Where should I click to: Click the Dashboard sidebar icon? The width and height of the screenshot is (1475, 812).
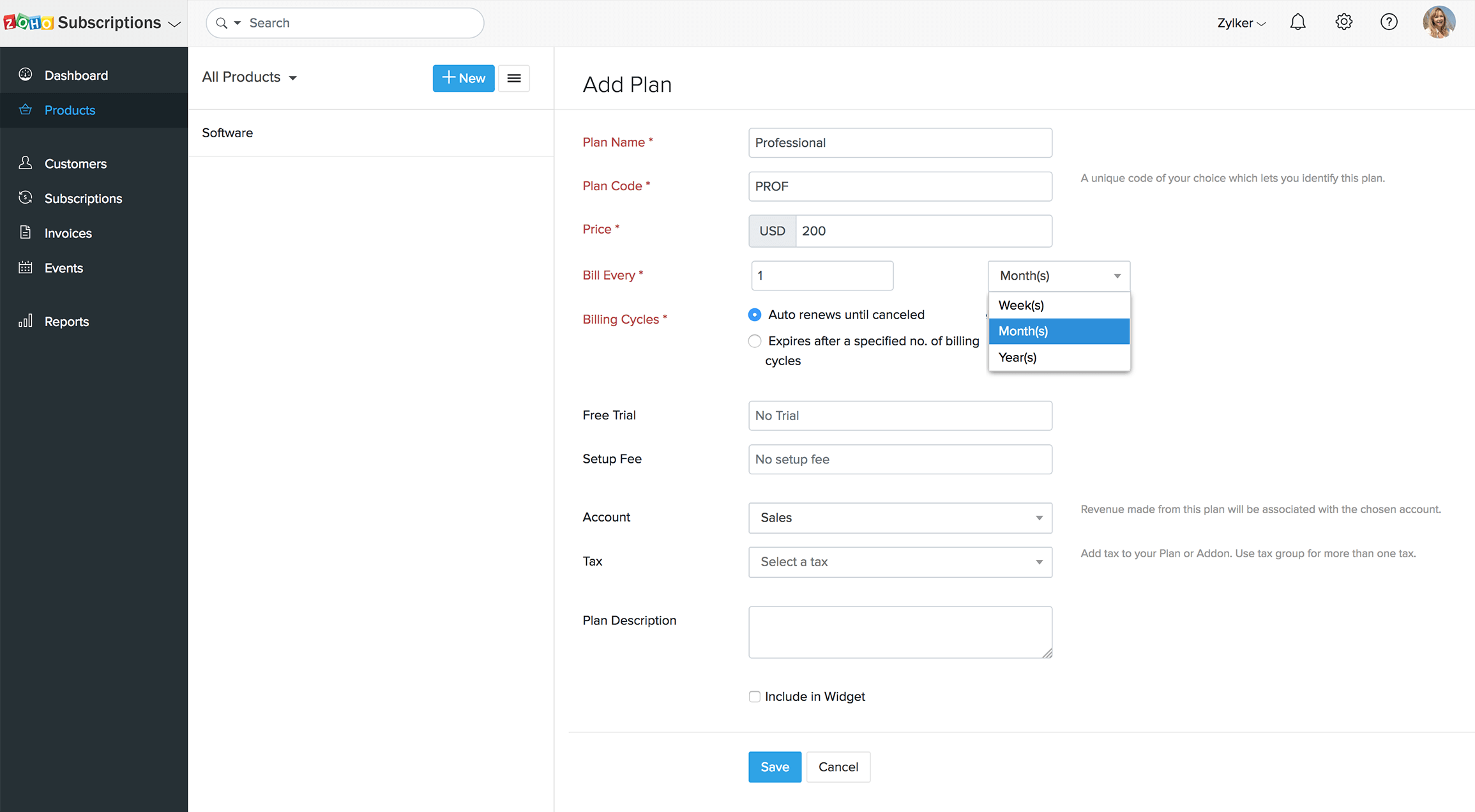(x=26, y=75)
